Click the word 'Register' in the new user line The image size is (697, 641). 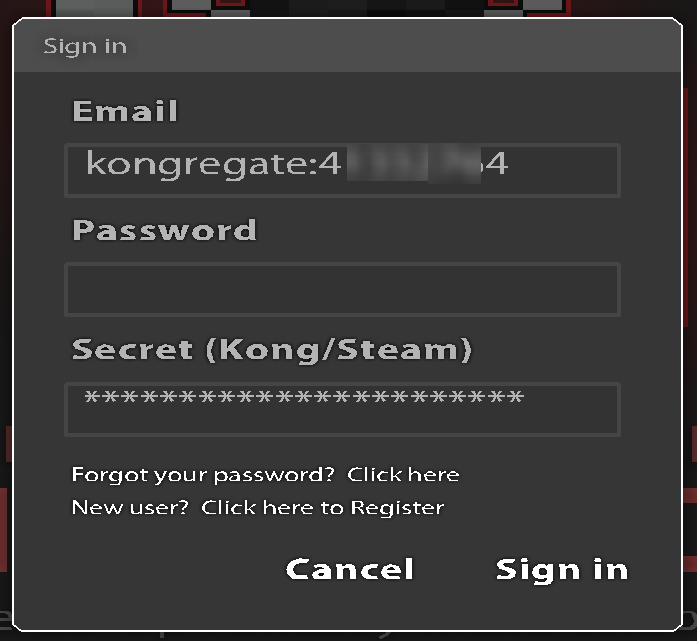pos(397,508)
